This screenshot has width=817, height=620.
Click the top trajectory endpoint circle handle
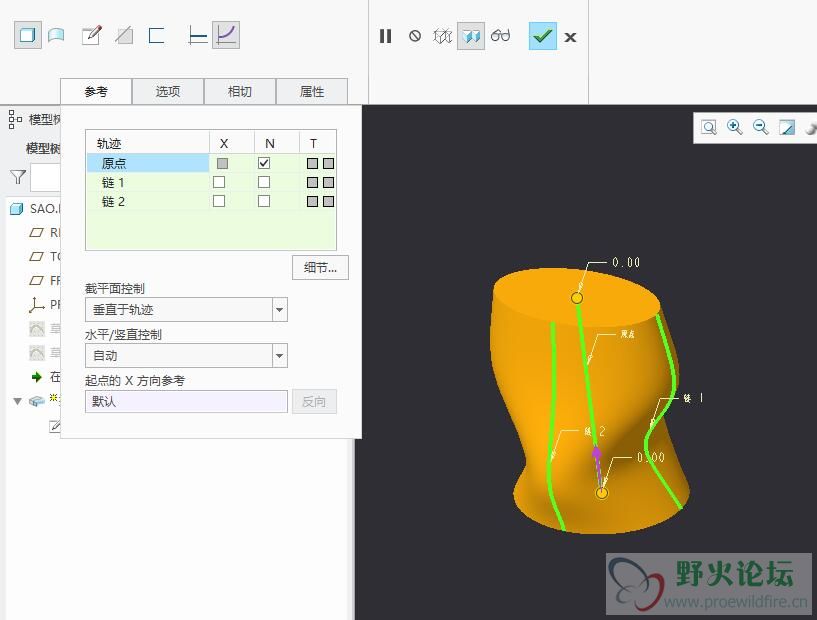coord(577,297)
